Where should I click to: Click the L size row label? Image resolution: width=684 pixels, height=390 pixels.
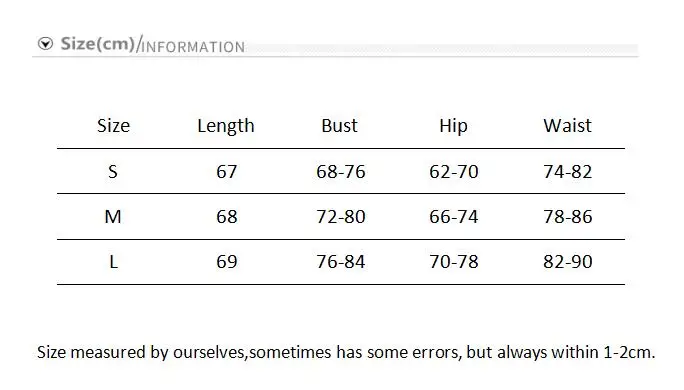click(x=113, y=262)
